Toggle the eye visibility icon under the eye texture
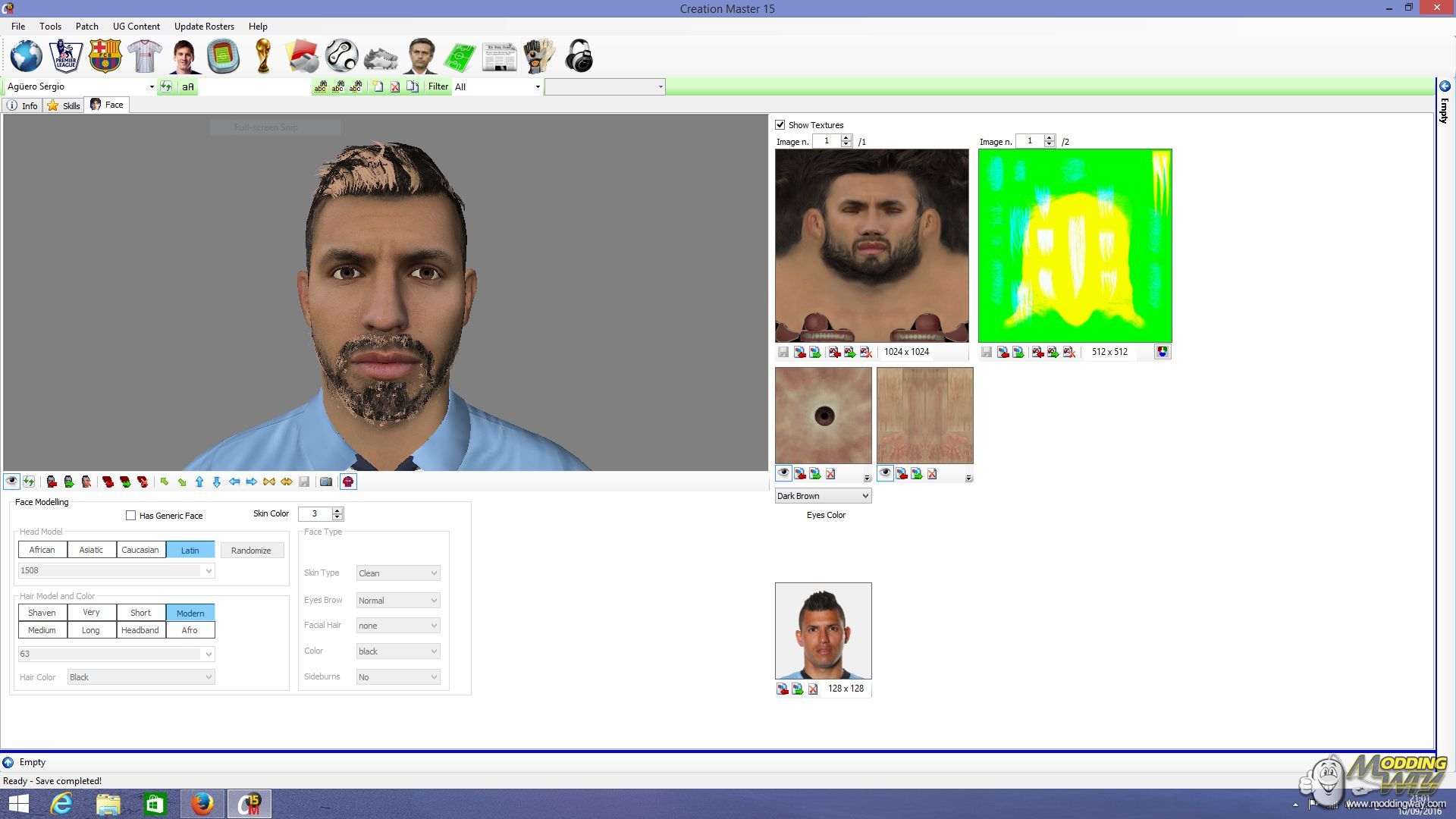Viewport: 1456px width, 819px height. point(783,473)
